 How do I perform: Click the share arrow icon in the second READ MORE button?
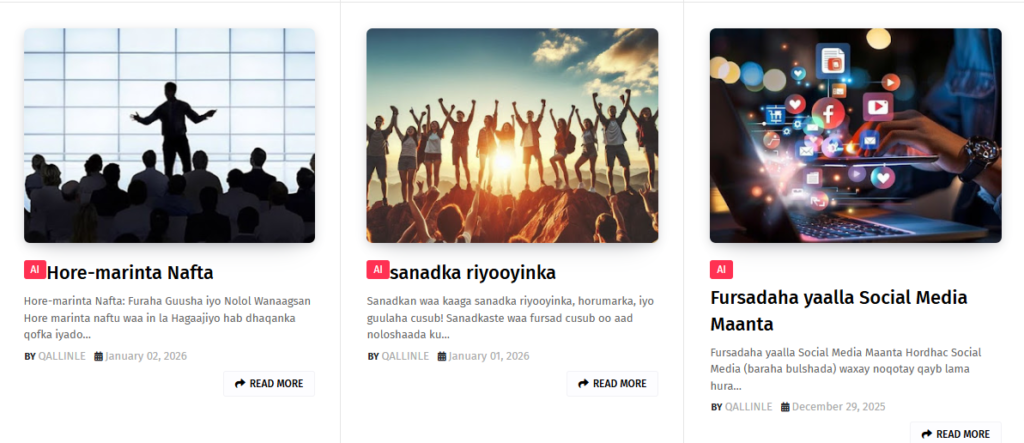583,384
